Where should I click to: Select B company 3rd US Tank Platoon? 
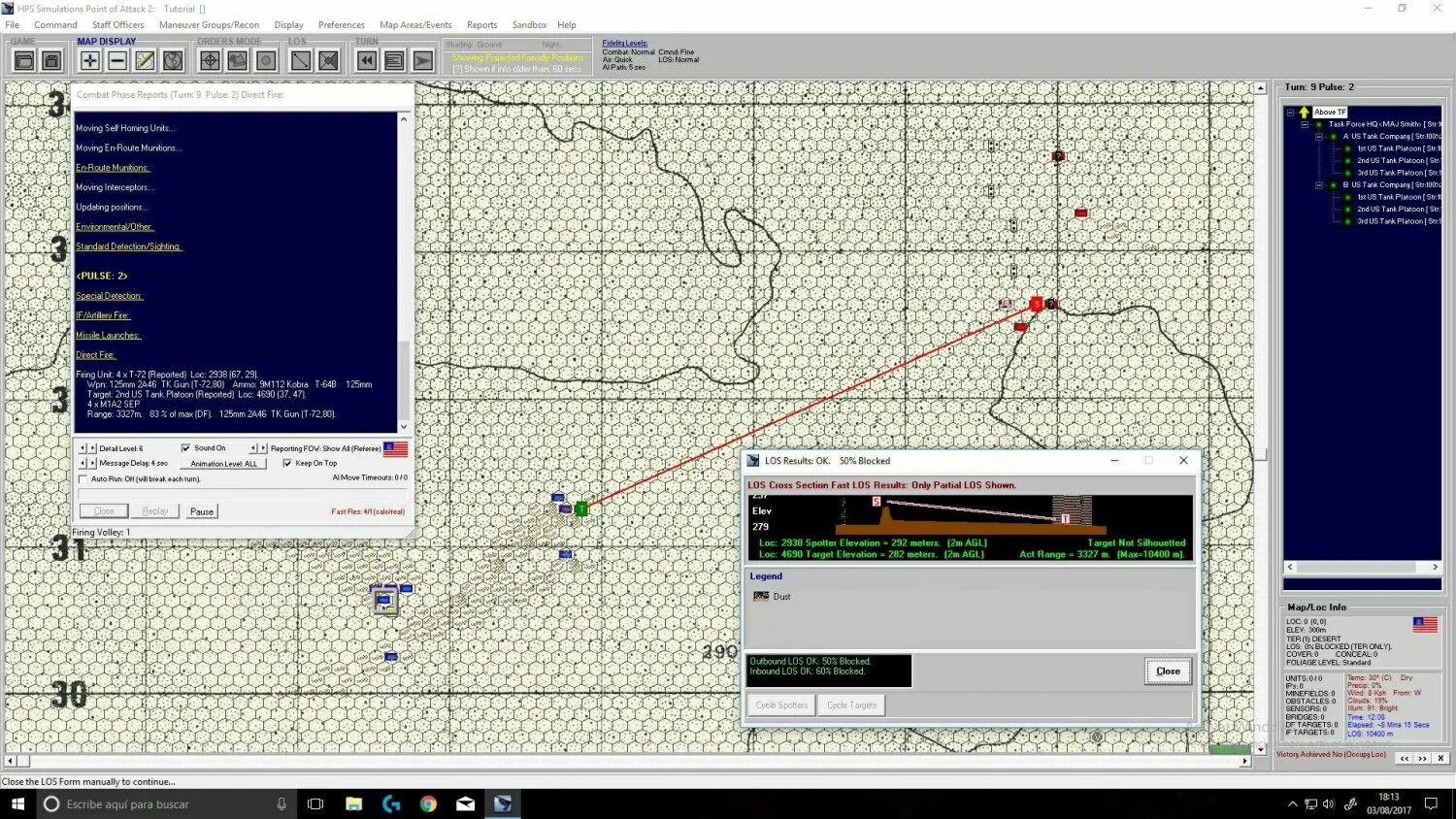click(x=1398, y=221)
